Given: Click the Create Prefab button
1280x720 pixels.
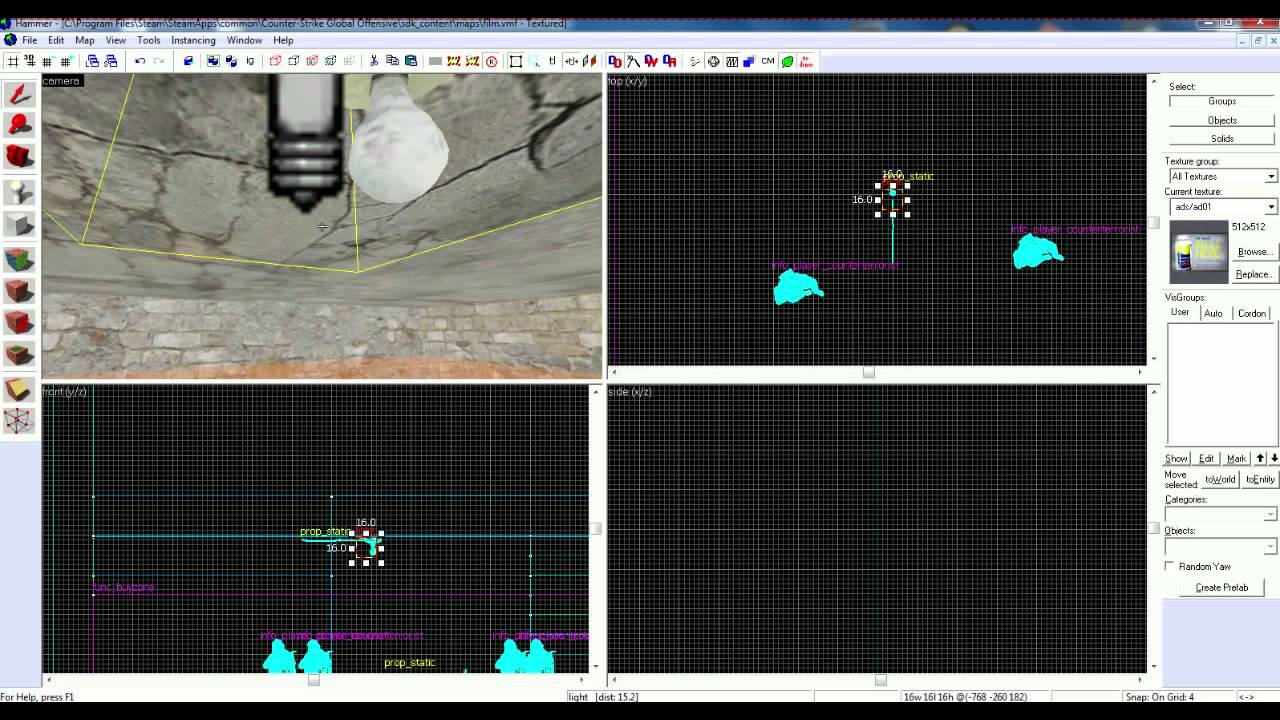Looking at the screenshot, I should point(1222,587).
